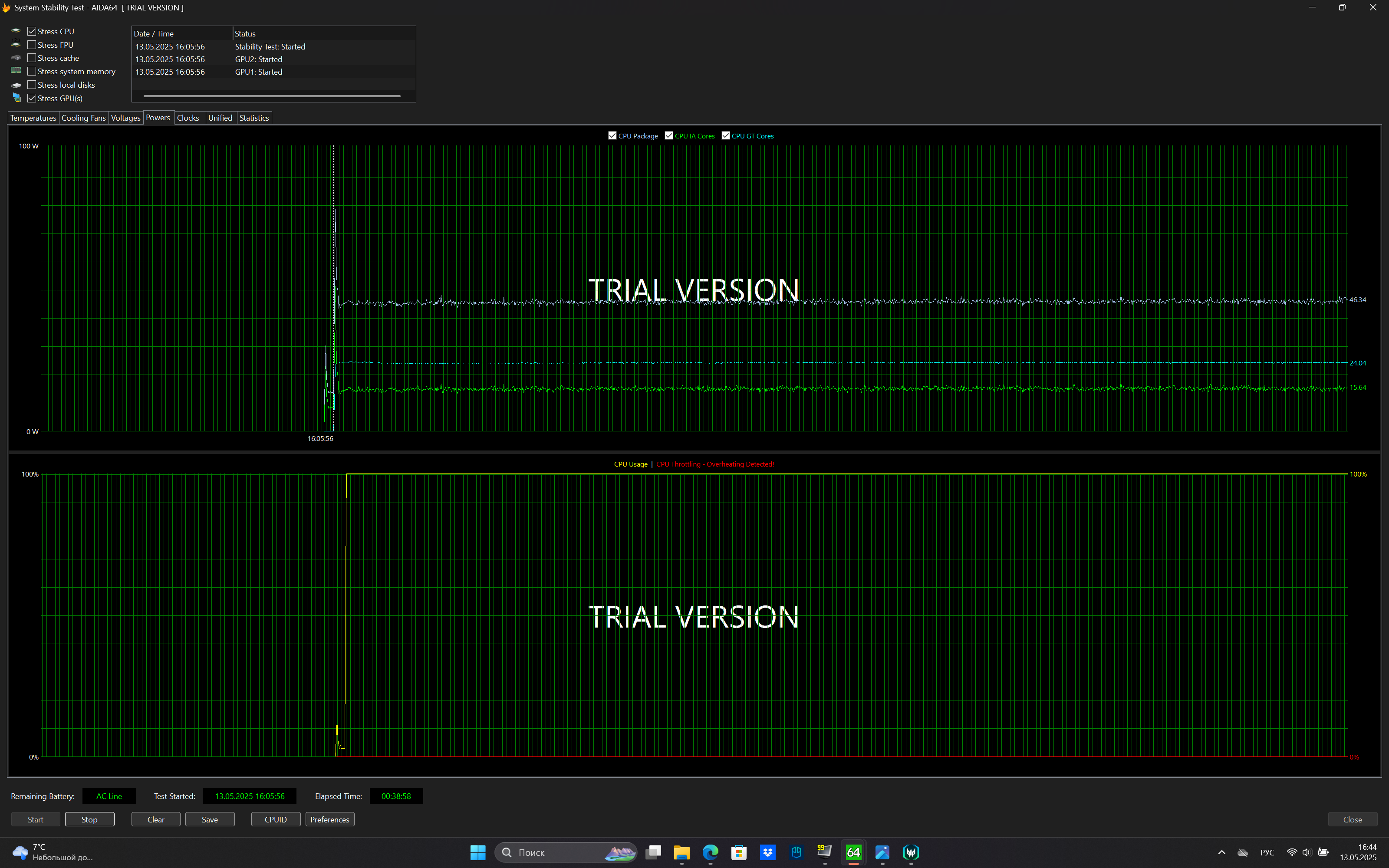Viewport: 1389px width, 868px height.
Task: Click the Clear button
Action: point(155,819)
